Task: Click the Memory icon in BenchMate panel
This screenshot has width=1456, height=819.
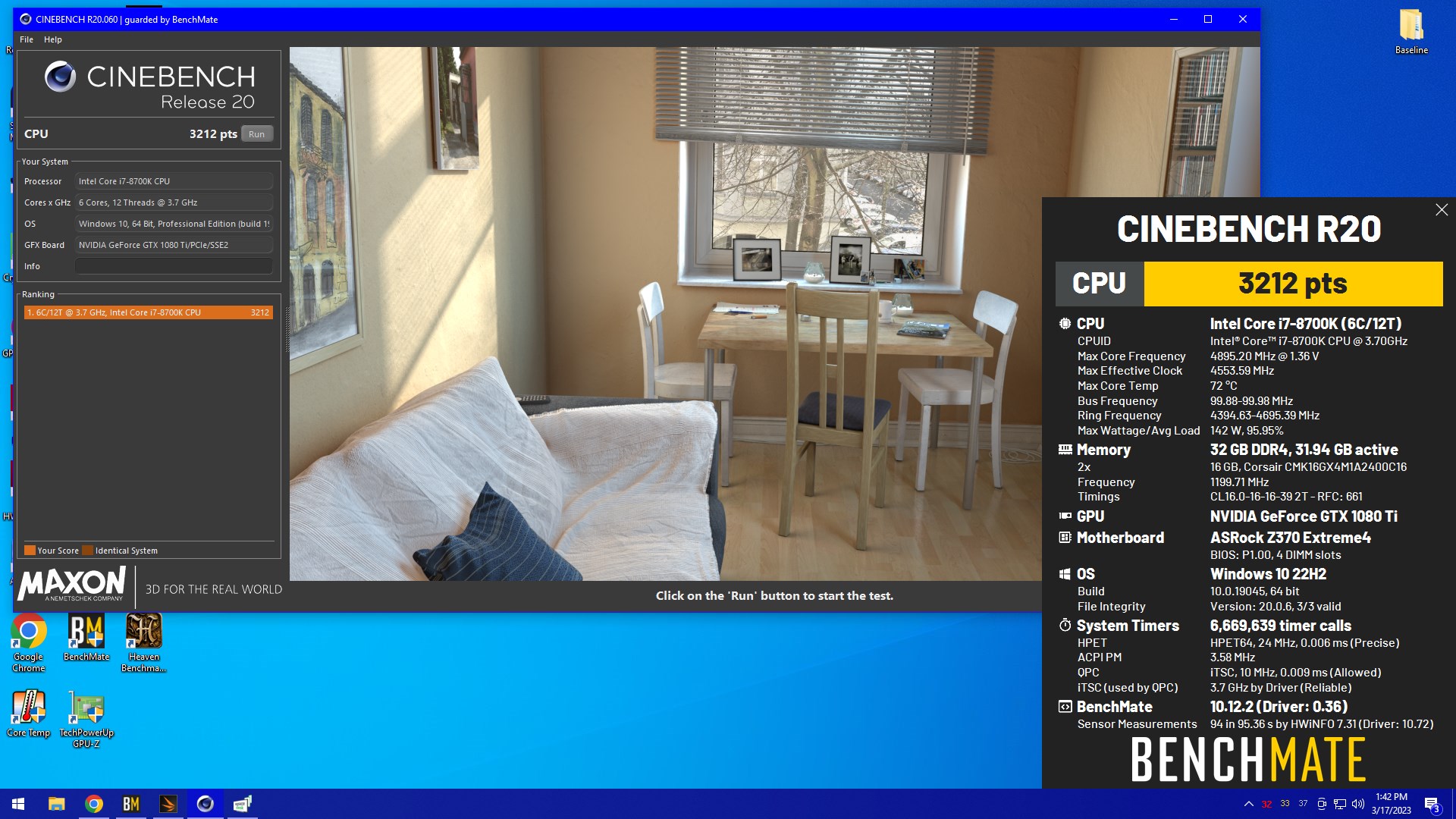Action: [x=1065, y=450]
